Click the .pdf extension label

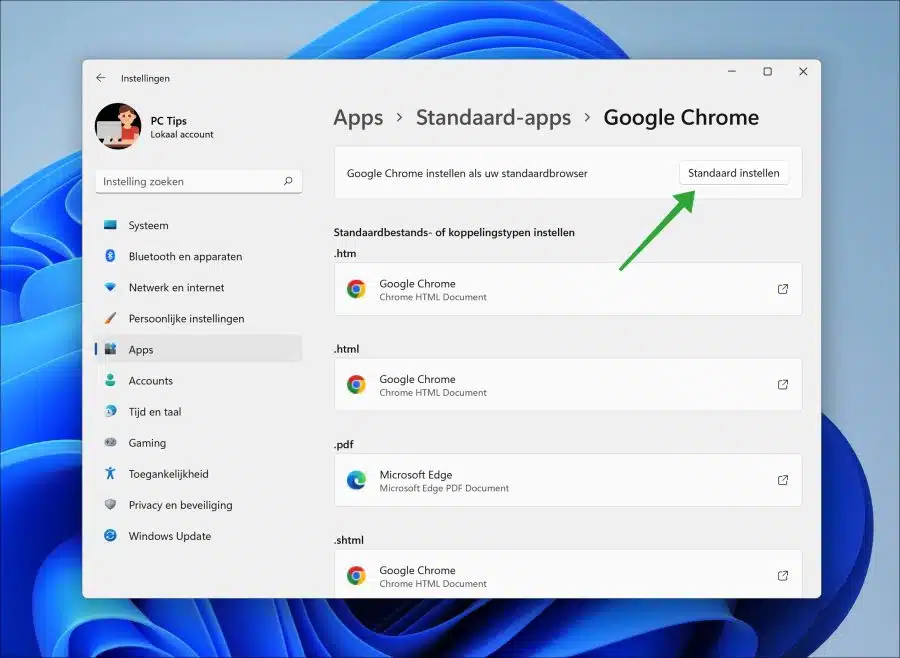pyautogui.click(x=344, y=445)
